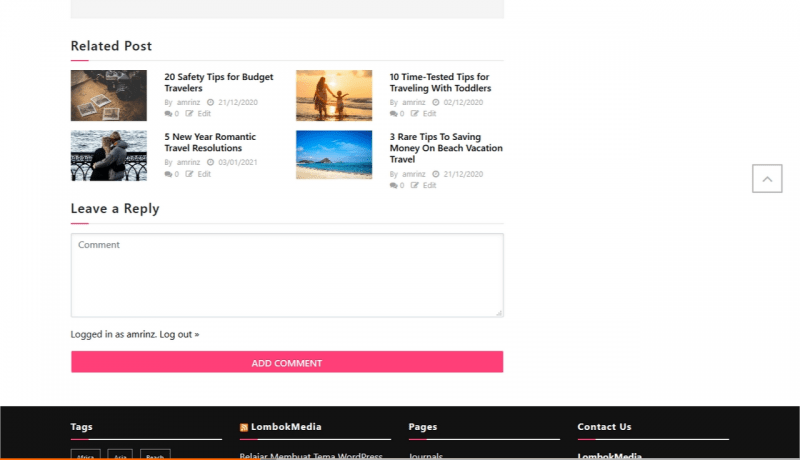The height and width of the screenshot is (460, 800).
Task: Open 5 New Year Romantic Travel Resolutions post
Action: (x=210, y=142)
